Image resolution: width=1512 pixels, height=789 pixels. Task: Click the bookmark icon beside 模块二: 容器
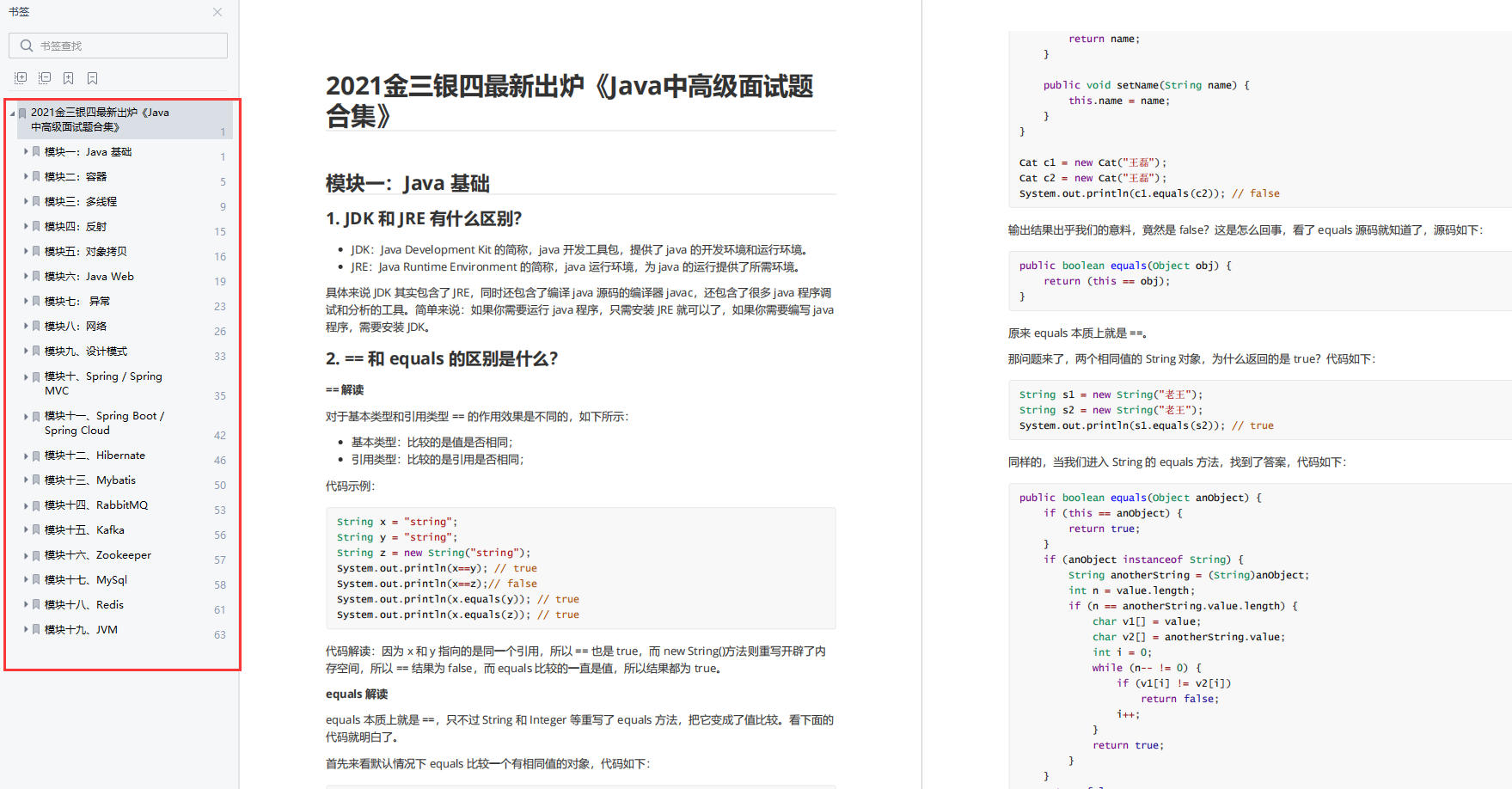tap(36, 176)
